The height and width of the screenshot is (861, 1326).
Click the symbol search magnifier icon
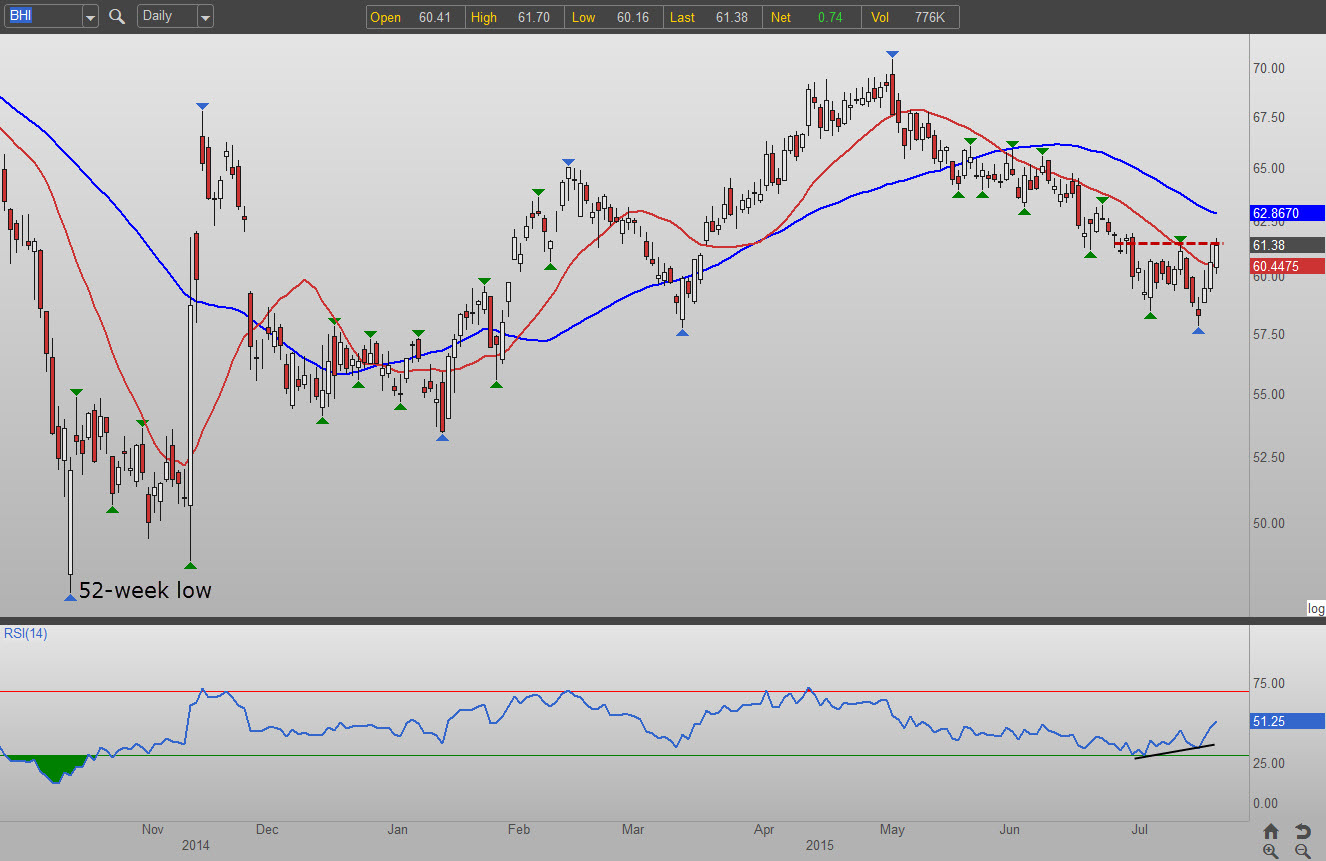pyautogui.click(x=117, y=16)
